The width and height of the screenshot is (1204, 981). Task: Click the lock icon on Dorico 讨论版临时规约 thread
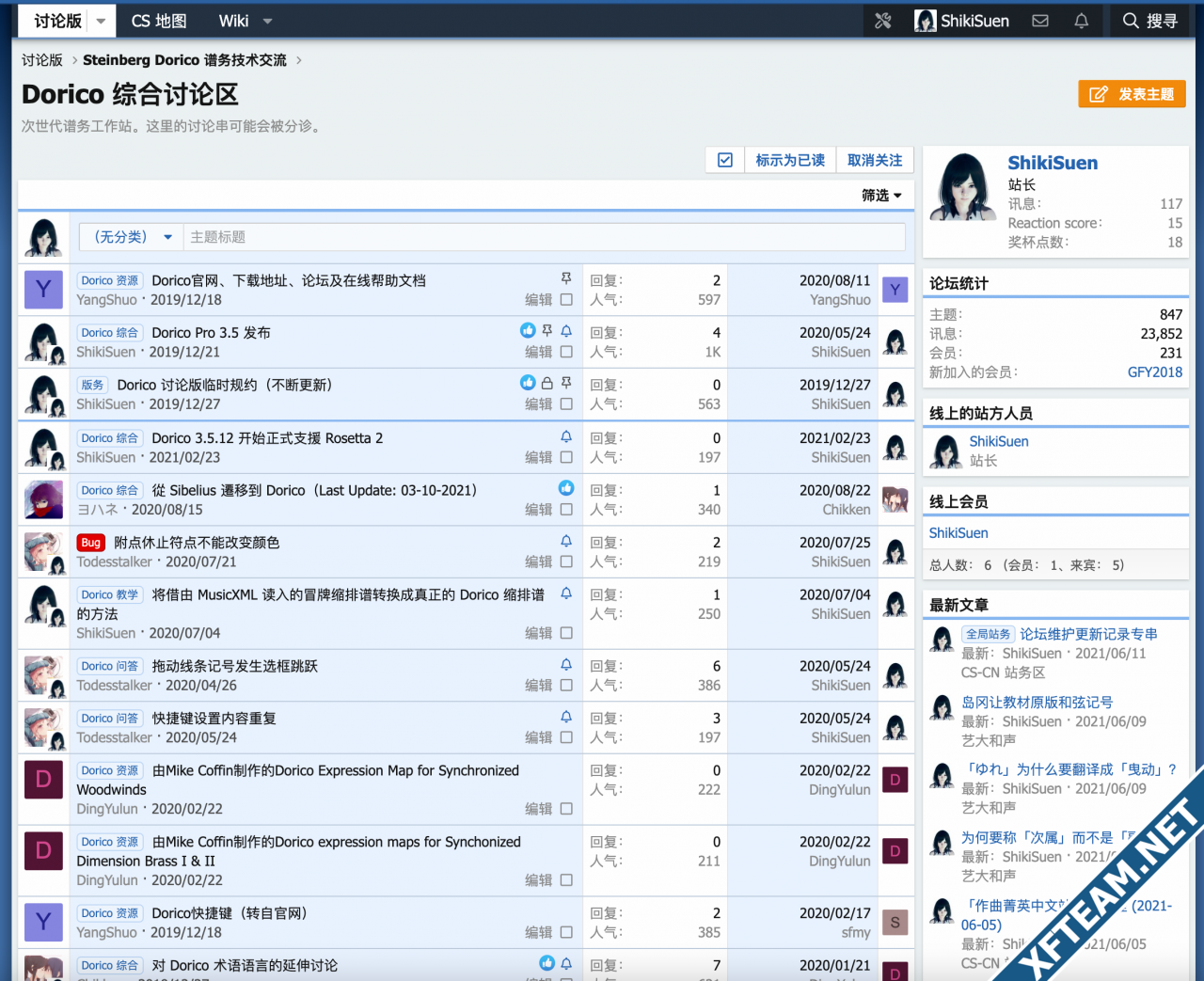click(x=547, y=383)
